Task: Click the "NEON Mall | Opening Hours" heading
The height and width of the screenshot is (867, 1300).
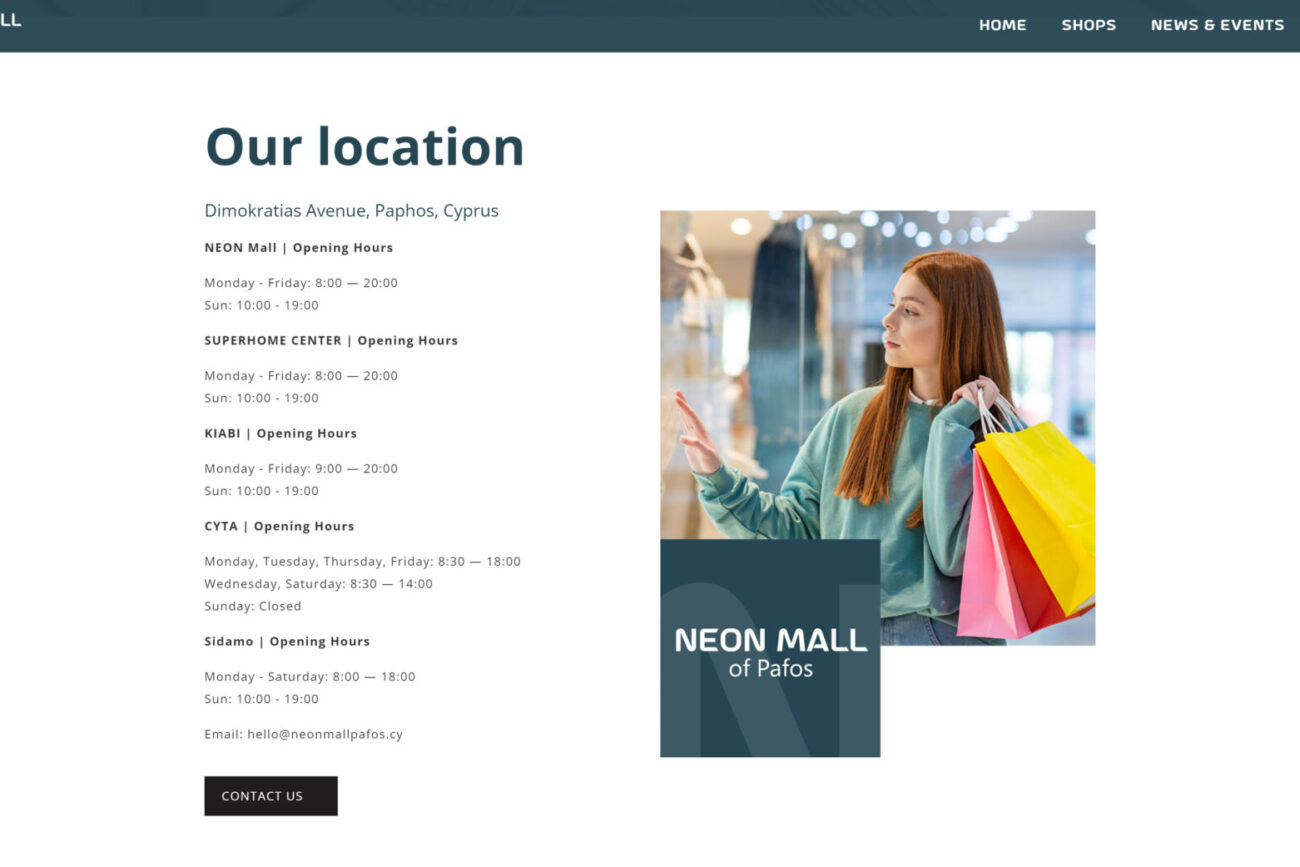Action: click(298, 248)
